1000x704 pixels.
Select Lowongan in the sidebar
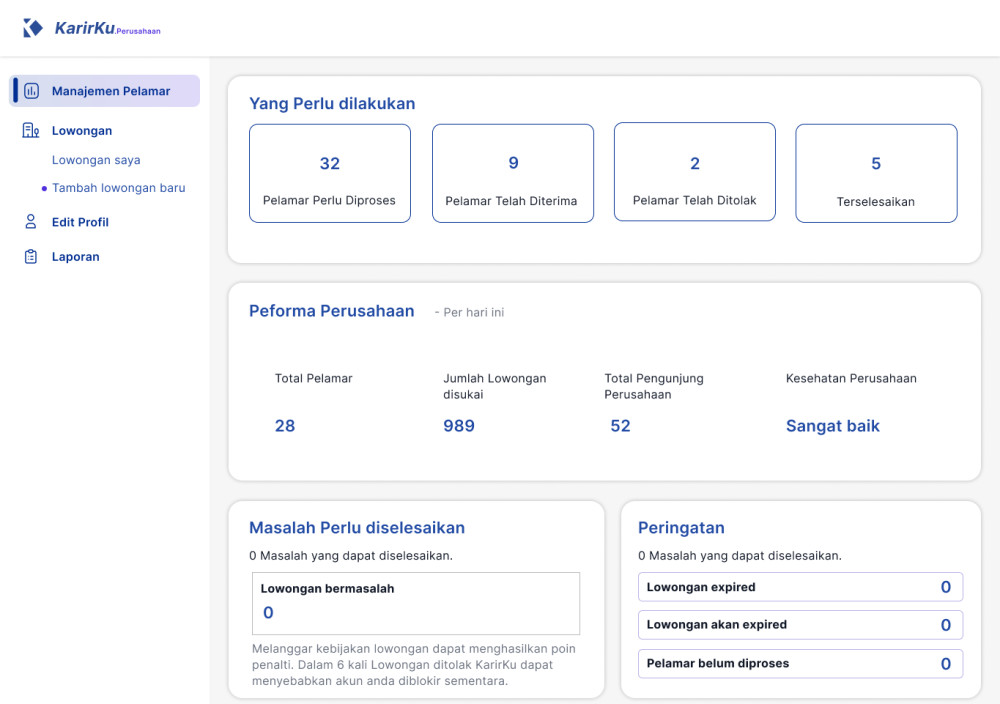pos(82,131)
